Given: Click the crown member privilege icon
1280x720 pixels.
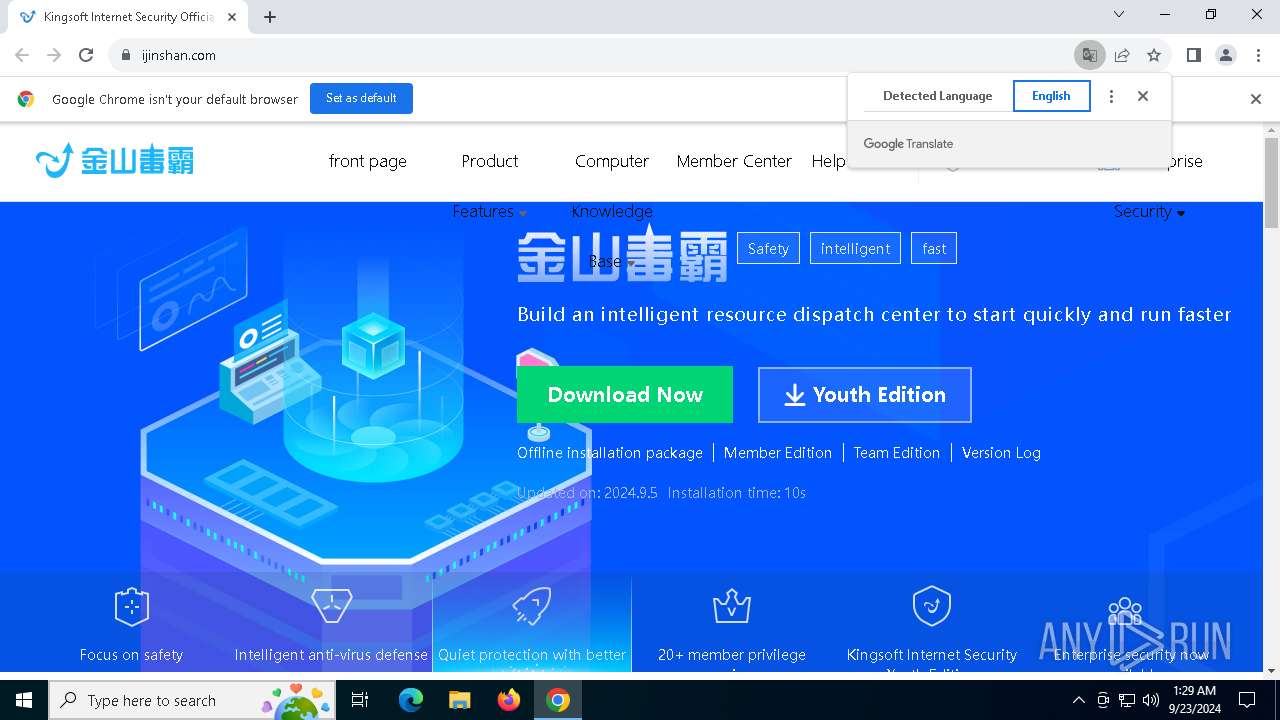Looking at the screenshot, I should tap(731, 606).
